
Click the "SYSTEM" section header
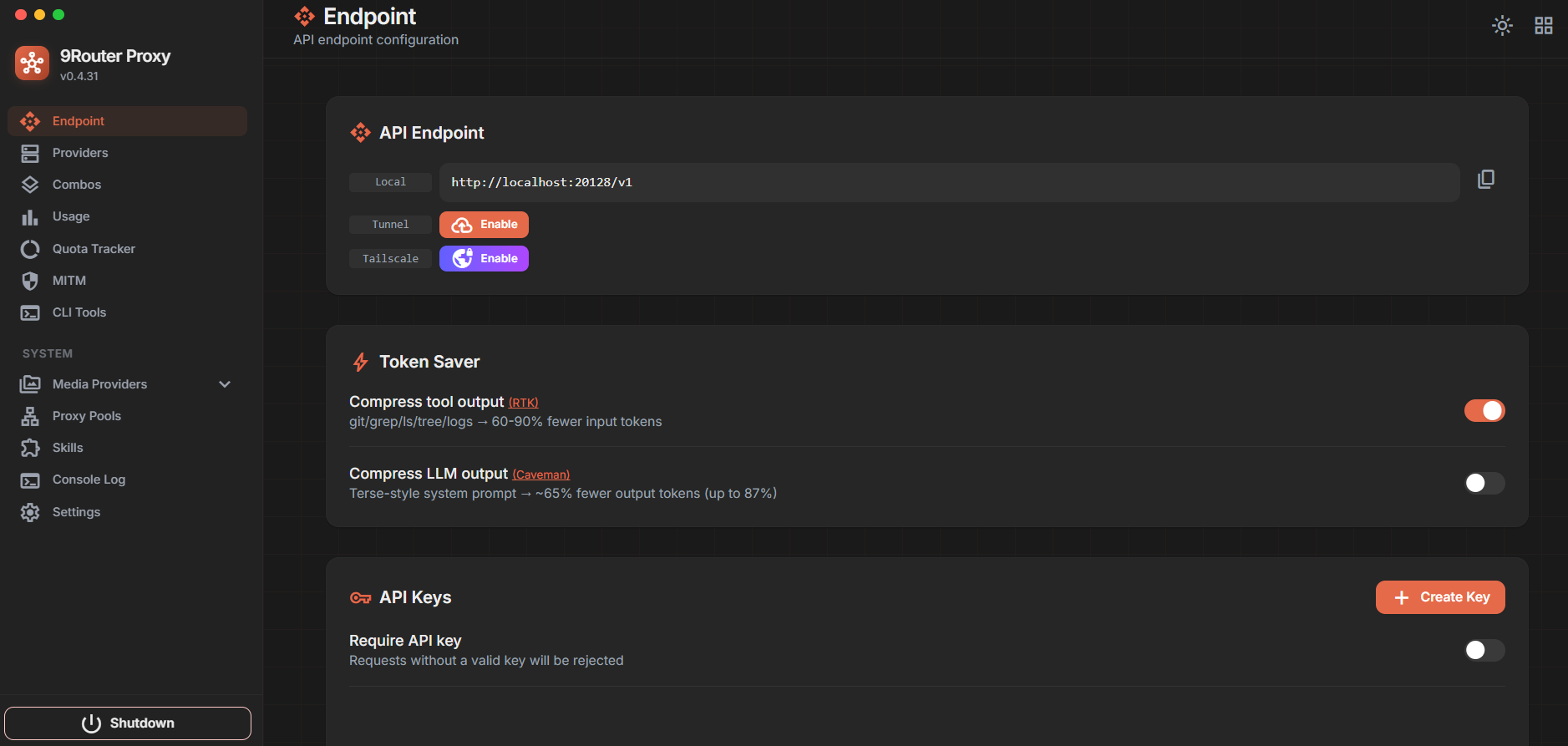pyautogui.click(x=48, y=353)
